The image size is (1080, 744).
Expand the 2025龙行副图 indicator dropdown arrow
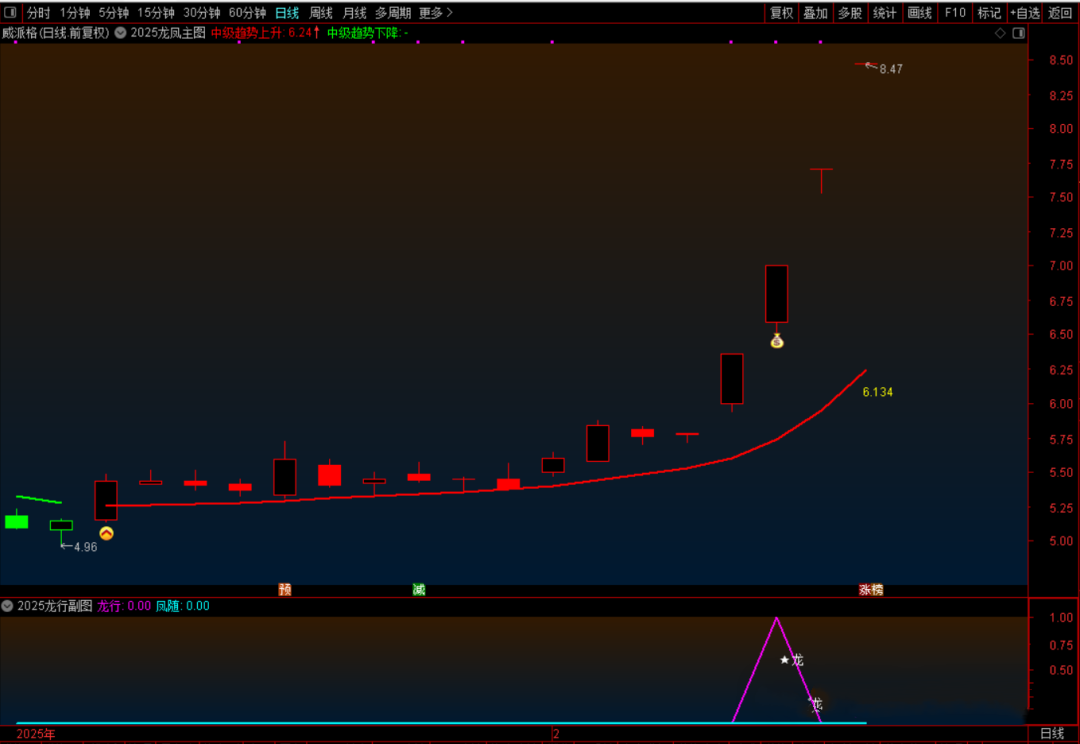tap(8, 606)
